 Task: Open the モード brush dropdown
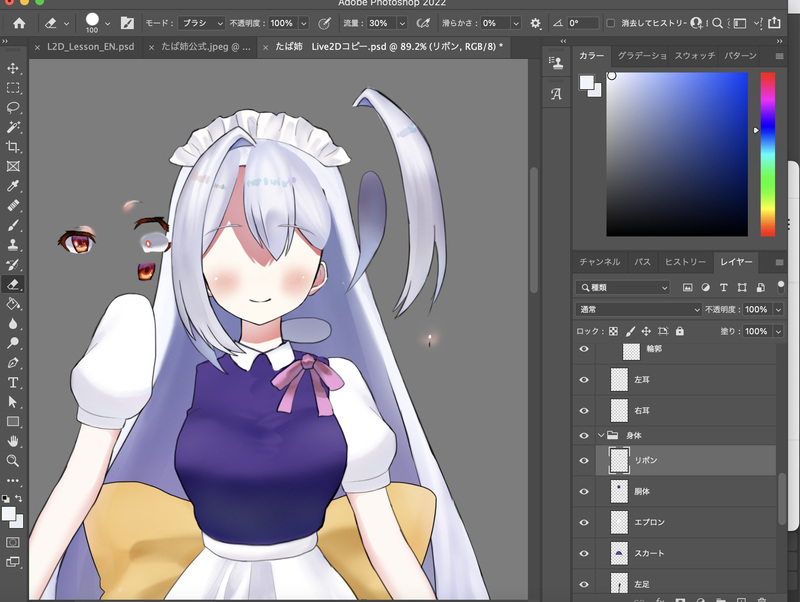(x=201, y=22)
